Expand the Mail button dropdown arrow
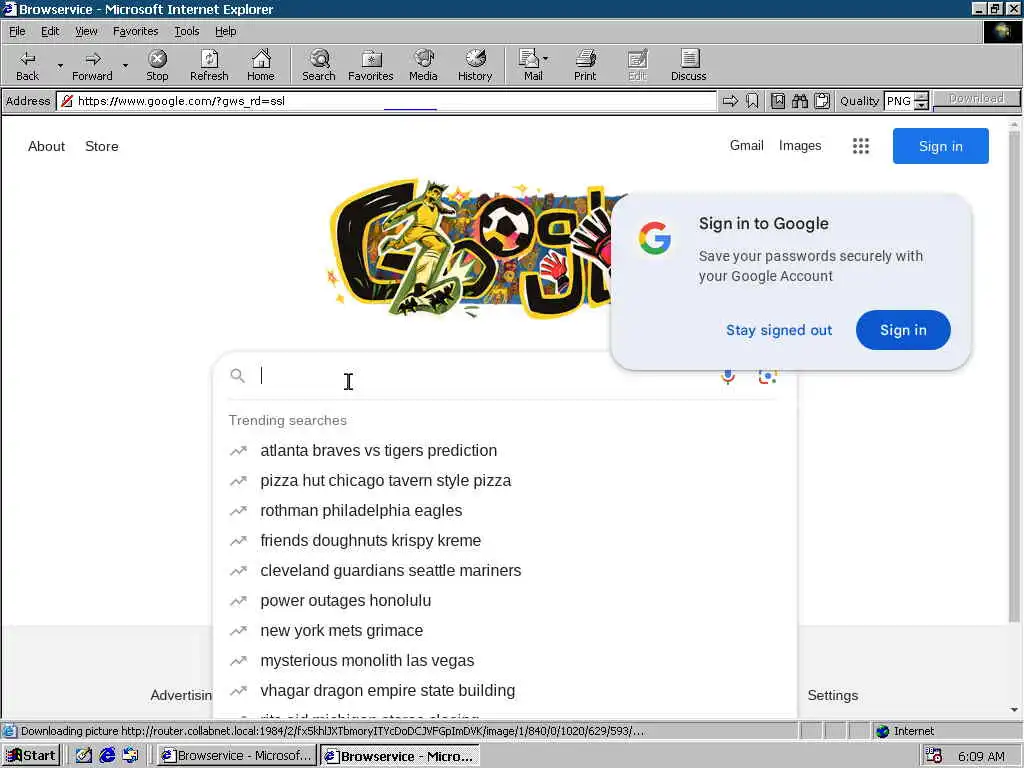 546,59
